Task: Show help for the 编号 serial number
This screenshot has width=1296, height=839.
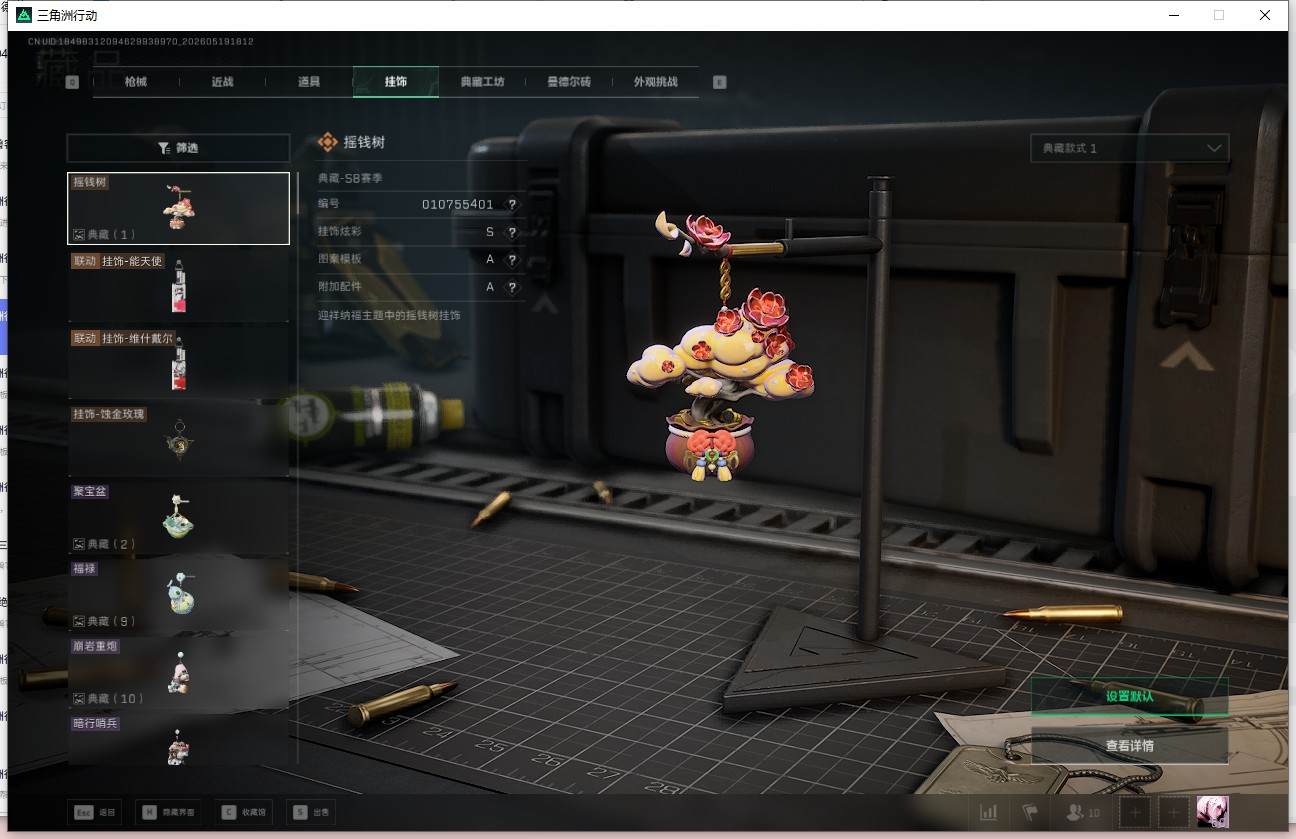Action: point(512,204)
